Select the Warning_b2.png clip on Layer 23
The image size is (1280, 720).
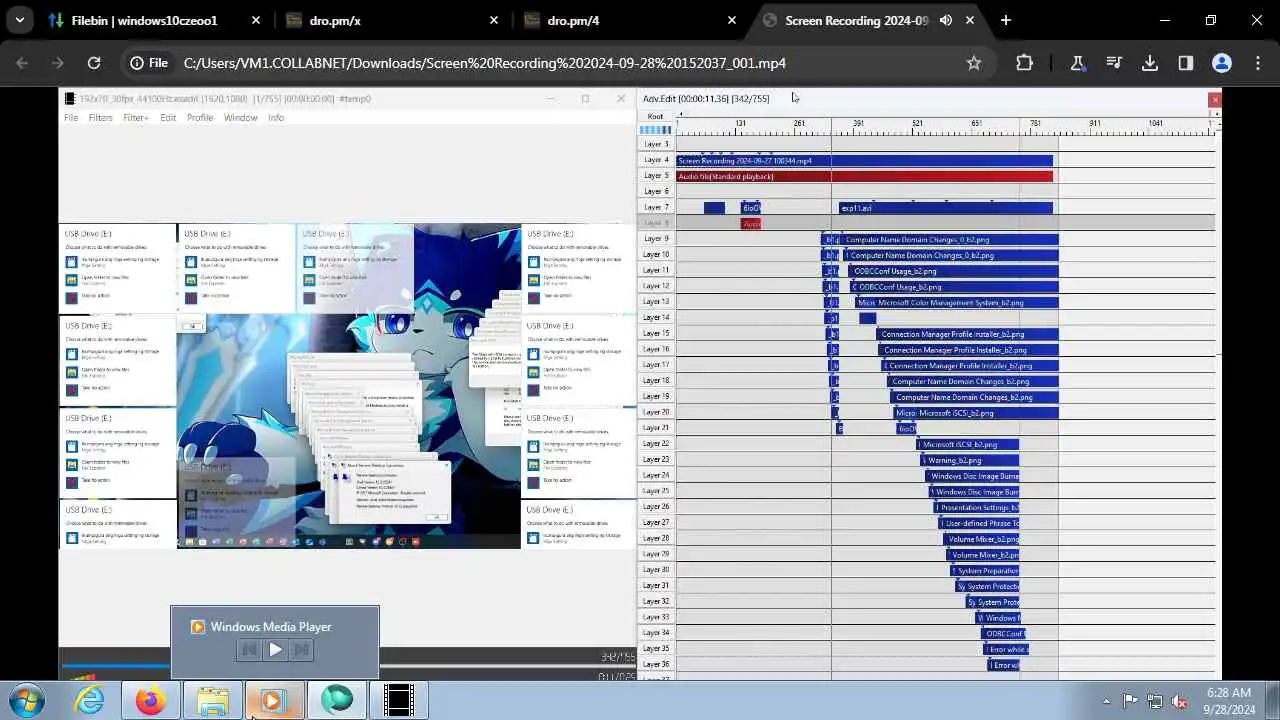pyautogui.click(x=971, y=460)
